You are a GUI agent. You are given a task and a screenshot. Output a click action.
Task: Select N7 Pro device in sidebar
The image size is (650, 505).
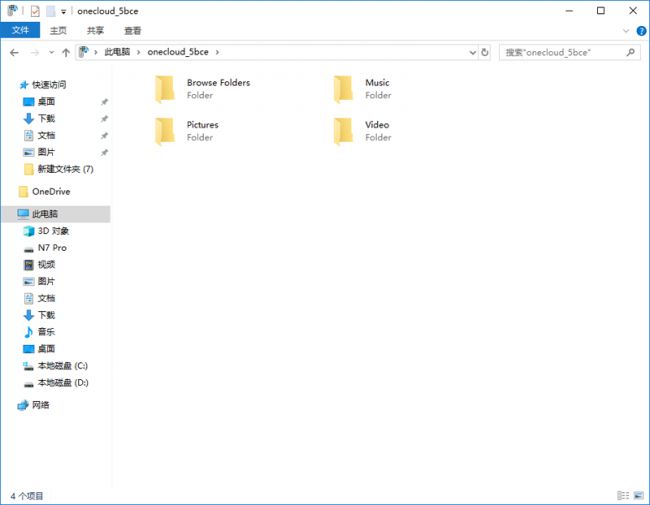click(52, 247)
